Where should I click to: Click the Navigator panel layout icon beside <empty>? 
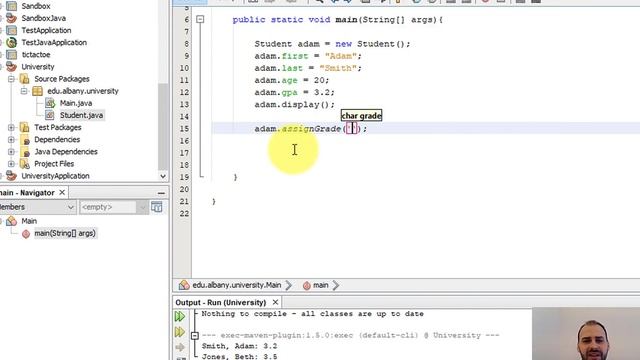pyautogui.click(x=157, y=207)
